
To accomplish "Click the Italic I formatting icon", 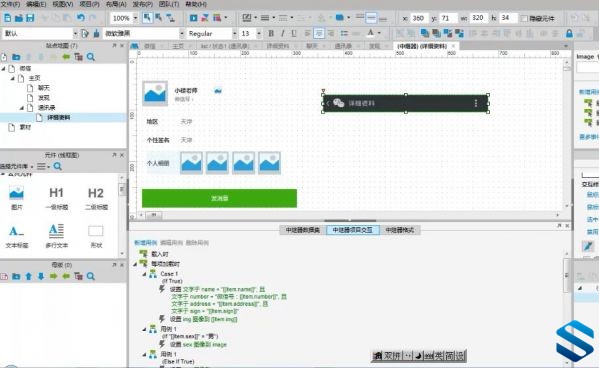I will 283,34.
